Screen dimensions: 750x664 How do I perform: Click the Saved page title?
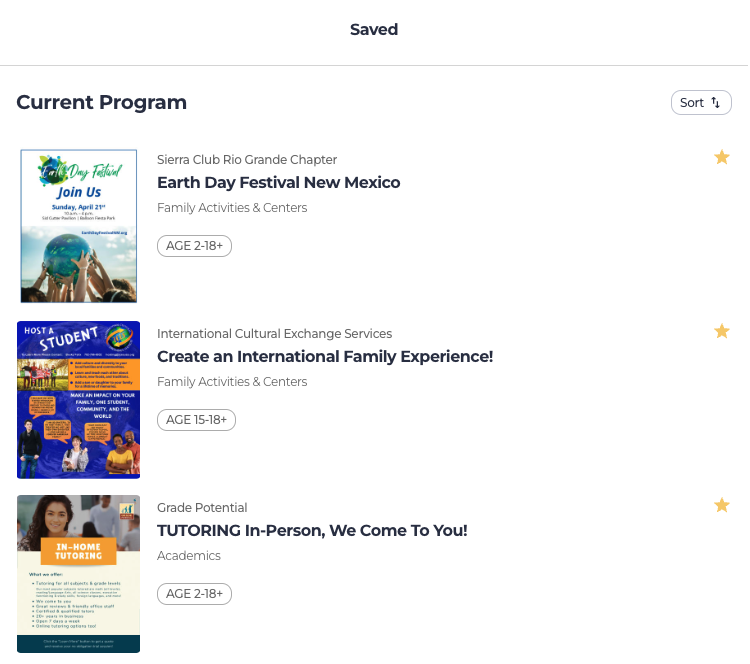point(374,30)
